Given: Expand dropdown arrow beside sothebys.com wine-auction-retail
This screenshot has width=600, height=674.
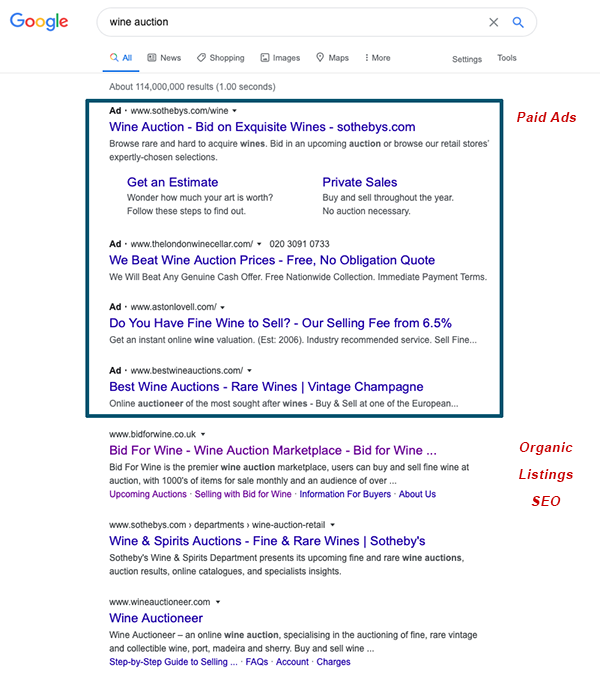Looking at the screenshot, I should tap(333, 525).
